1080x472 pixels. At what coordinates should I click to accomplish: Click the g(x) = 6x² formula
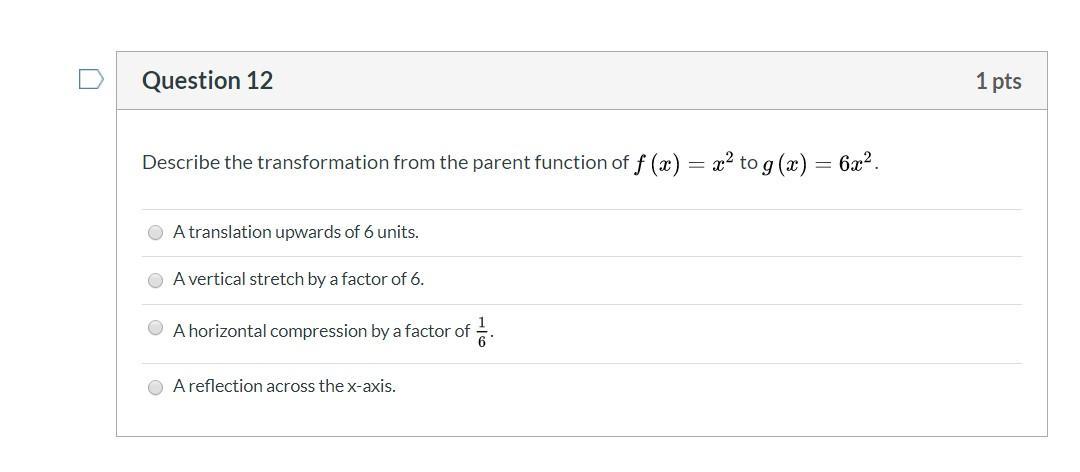pyautogui.click(x=818, y=163)
